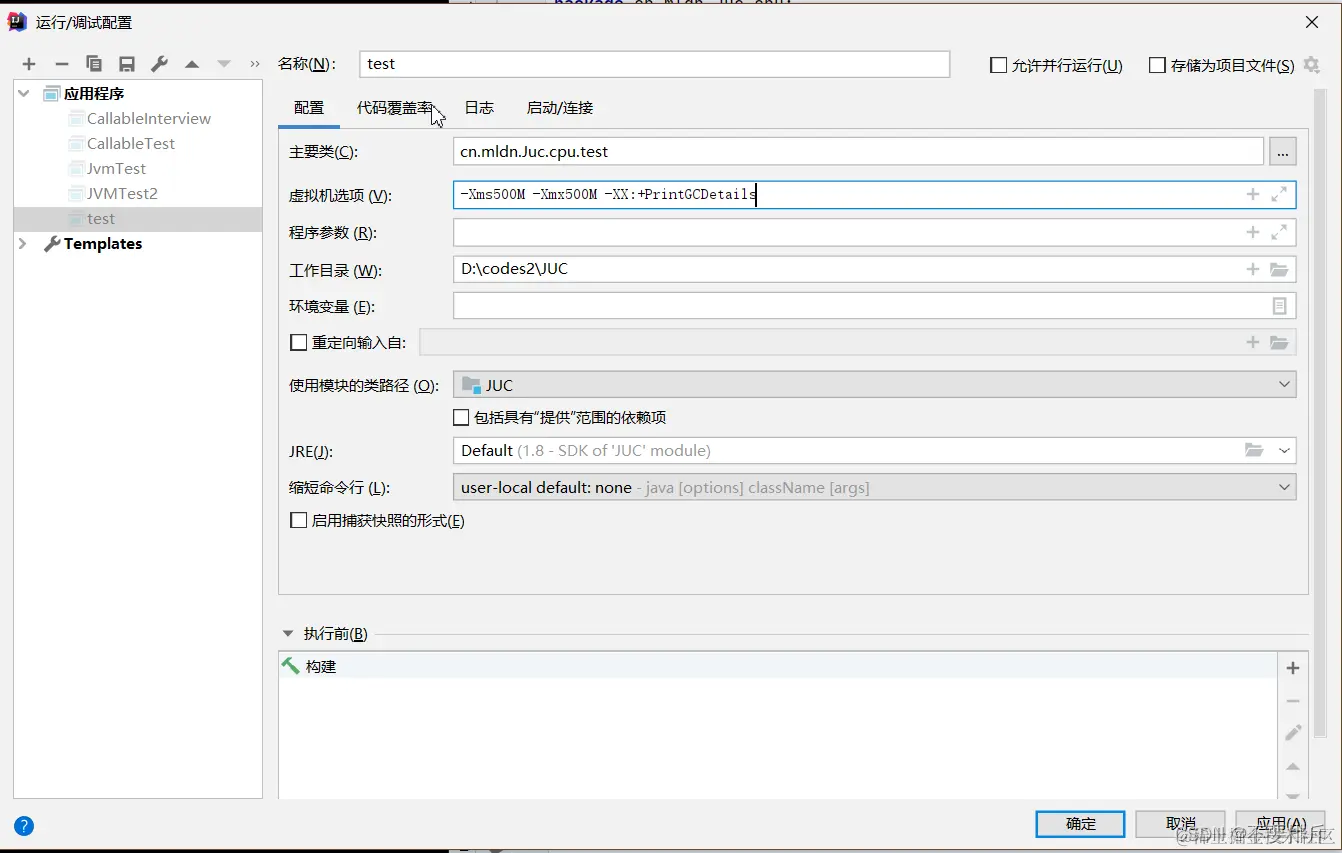1342x853 pixels.
Task: Browse for JRE folder icon
Action: coord(1254,450)
